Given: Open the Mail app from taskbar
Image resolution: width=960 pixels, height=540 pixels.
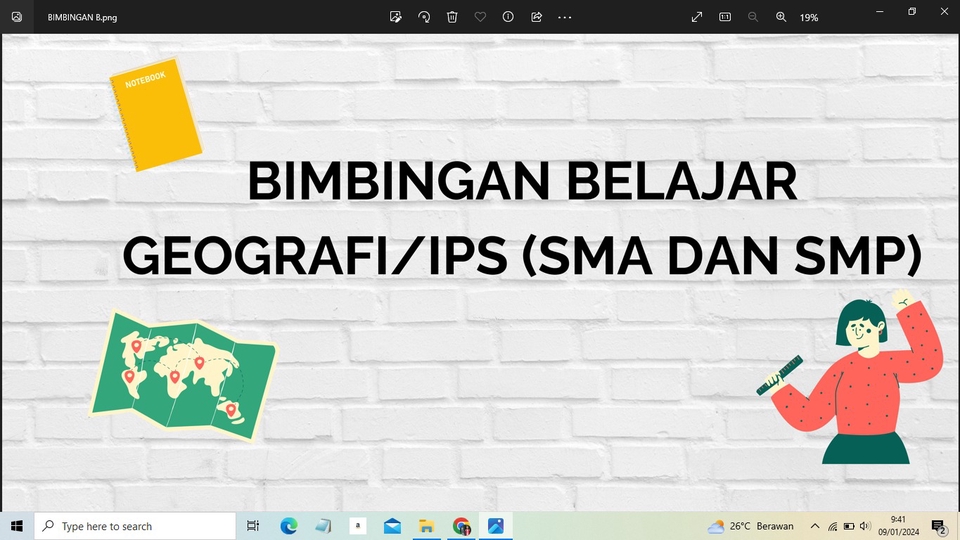Looking at the screenshot, I should click(392, 526).
